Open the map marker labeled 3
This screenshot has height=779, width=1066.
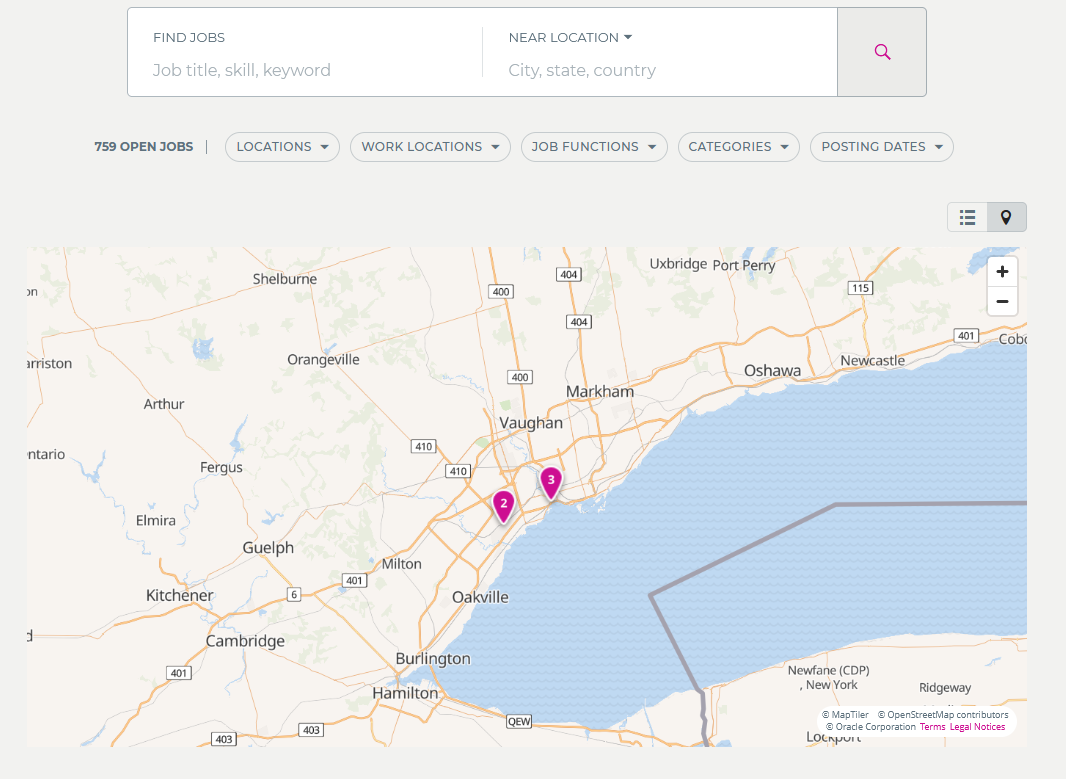[x=551, y=483]
